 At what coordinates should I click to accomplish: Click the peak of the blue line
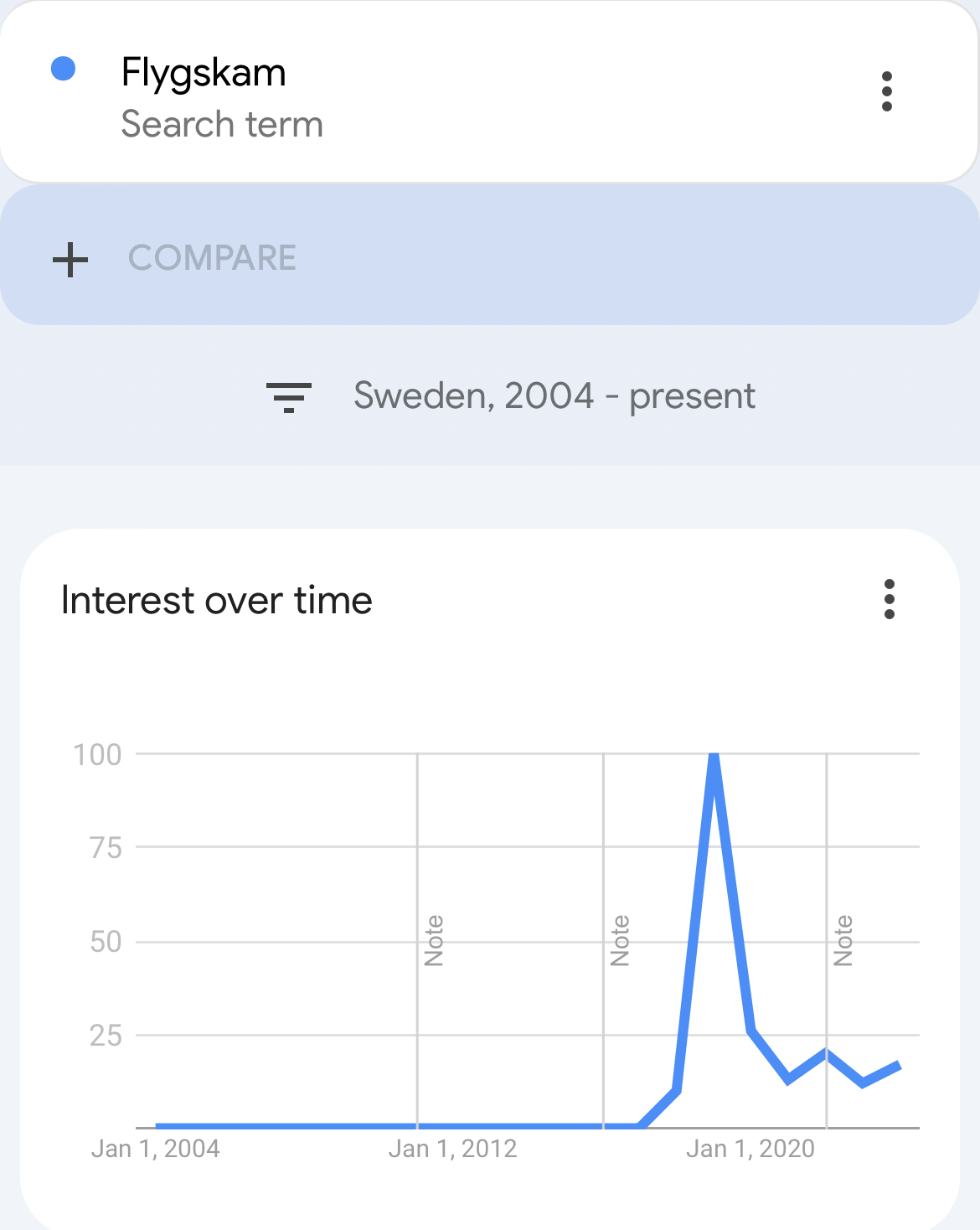pos(714,757)
